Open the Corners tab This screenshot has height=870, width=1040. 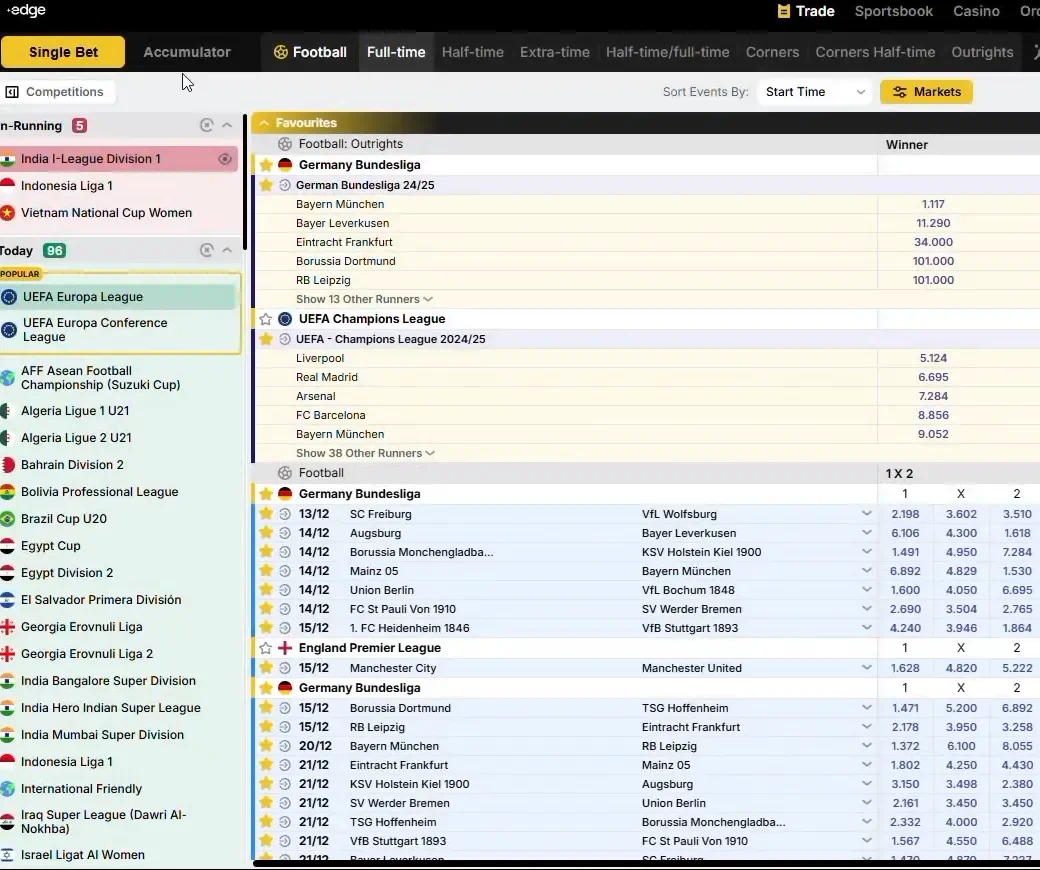(772, 52)
